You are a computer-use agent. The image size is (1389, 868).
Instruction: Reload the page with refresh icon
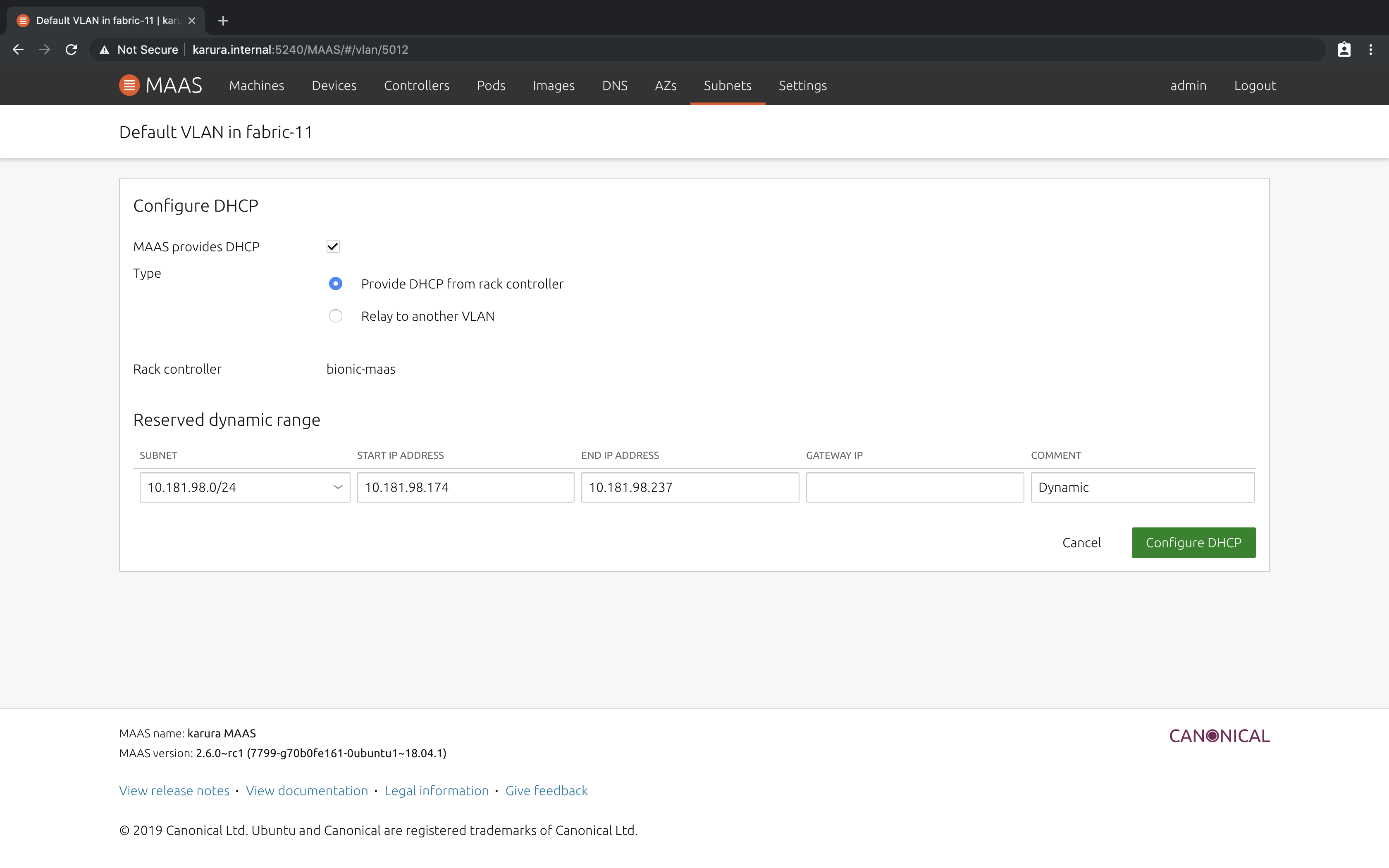71,50
